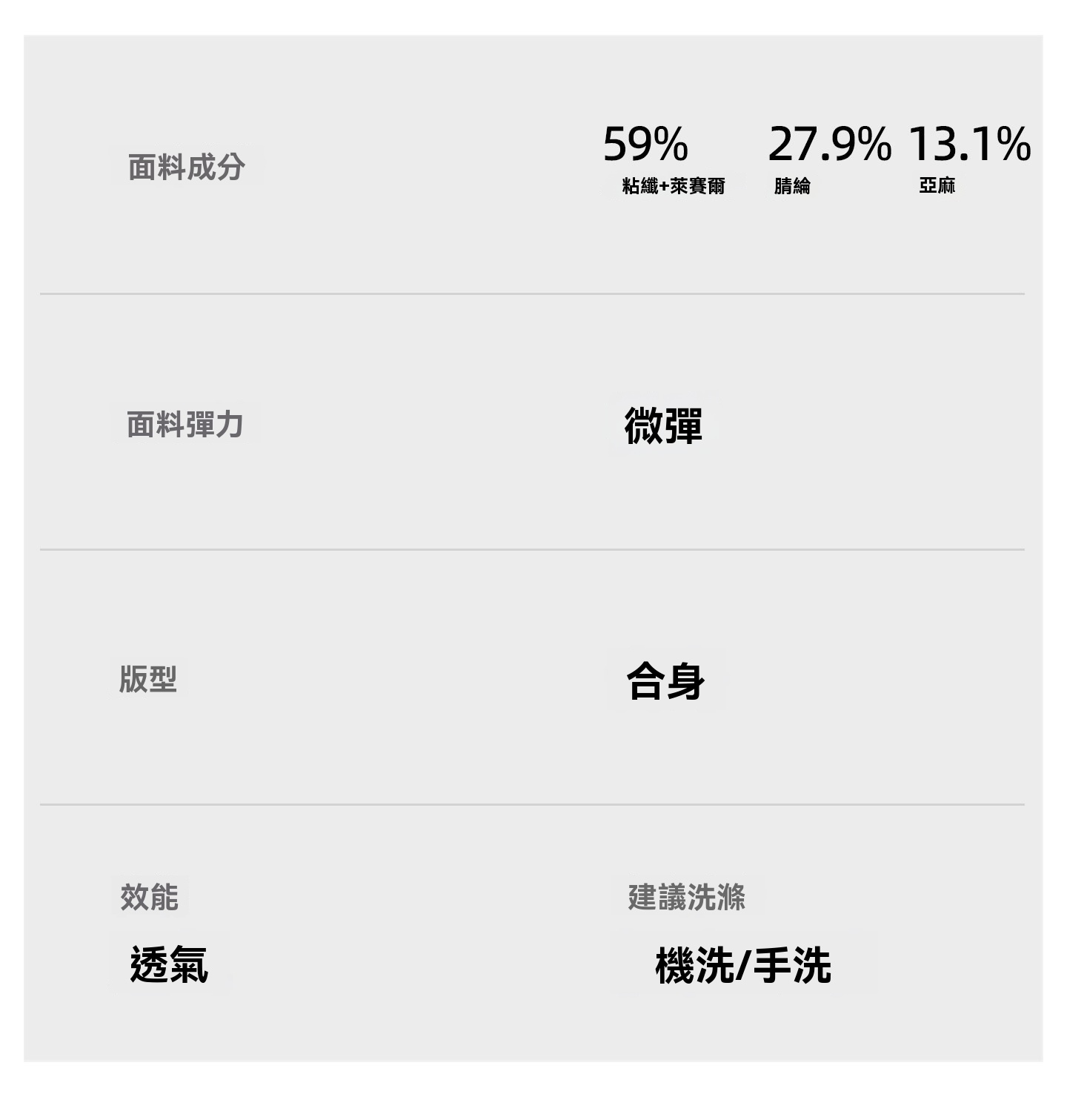
Task: Click the divider line below 面料彈力 row
Action: (x=532, y=549)
